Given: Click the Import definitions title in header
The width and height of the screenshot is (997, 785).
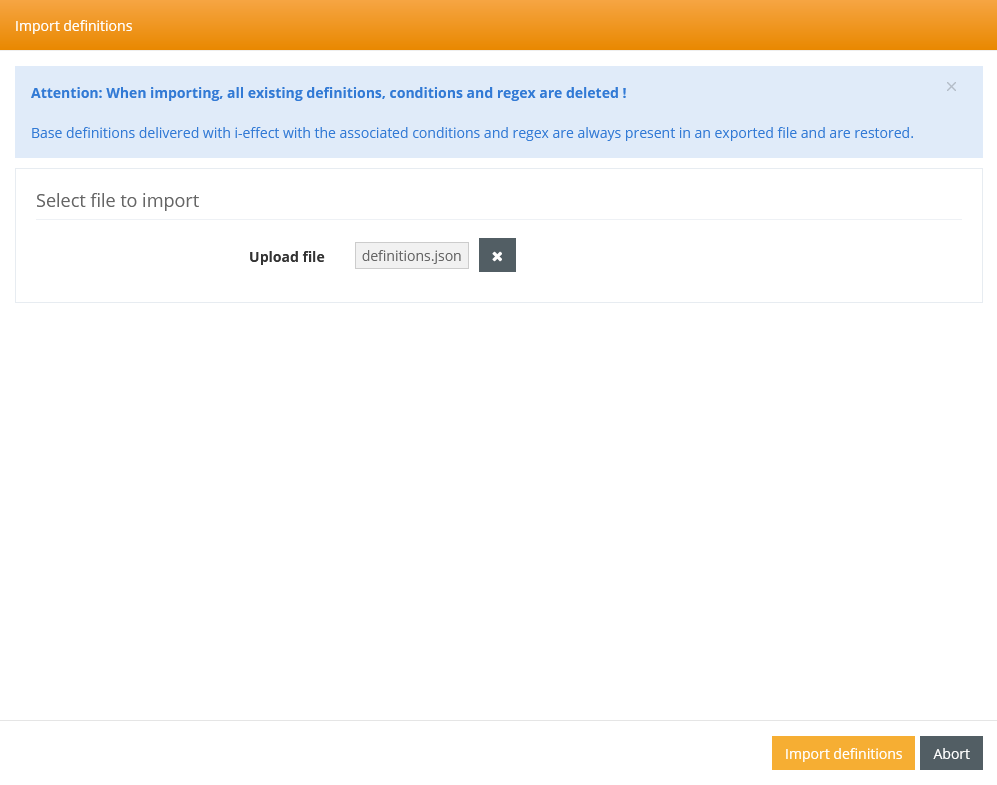Looking at the screenshot, I should [x=74, y=25].
